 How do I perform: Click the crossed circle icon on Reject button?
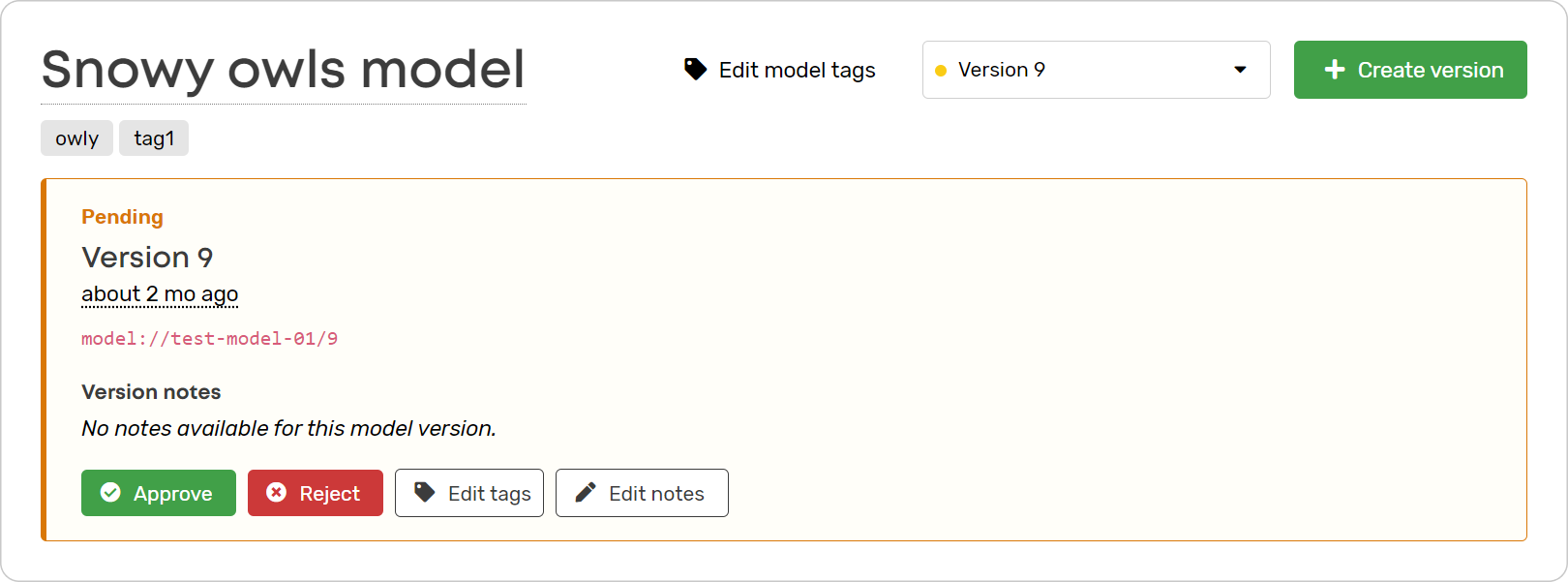[276, 493]
